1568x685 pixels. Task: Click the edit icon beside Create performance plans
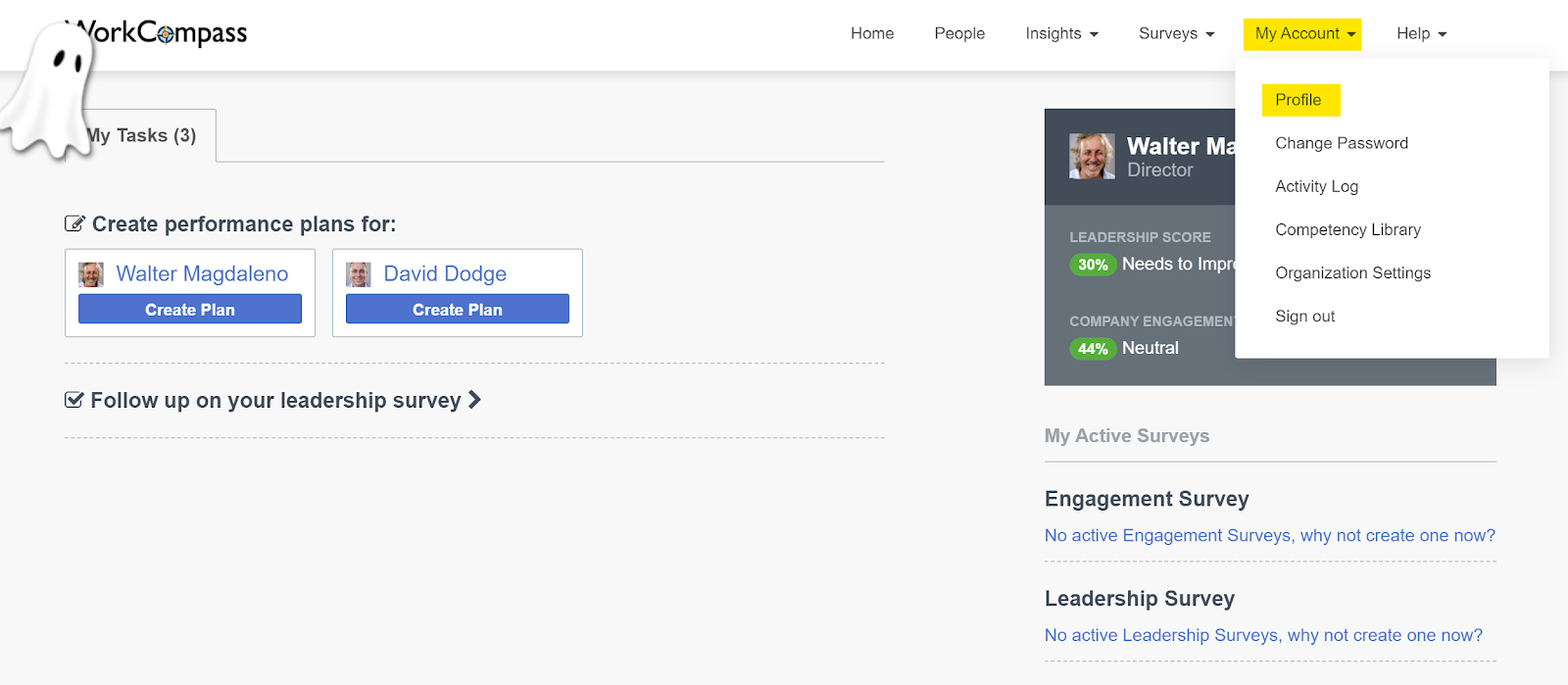(74, 223)
